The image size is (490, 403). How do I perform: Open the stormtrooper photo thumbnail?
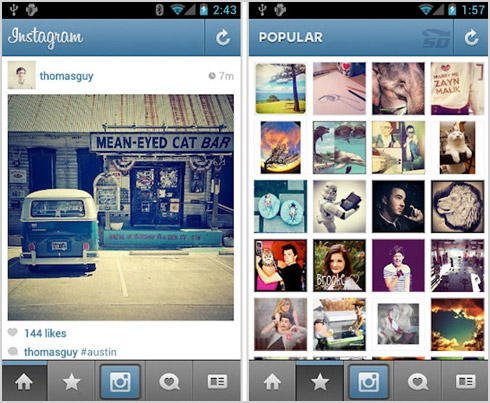339,207
